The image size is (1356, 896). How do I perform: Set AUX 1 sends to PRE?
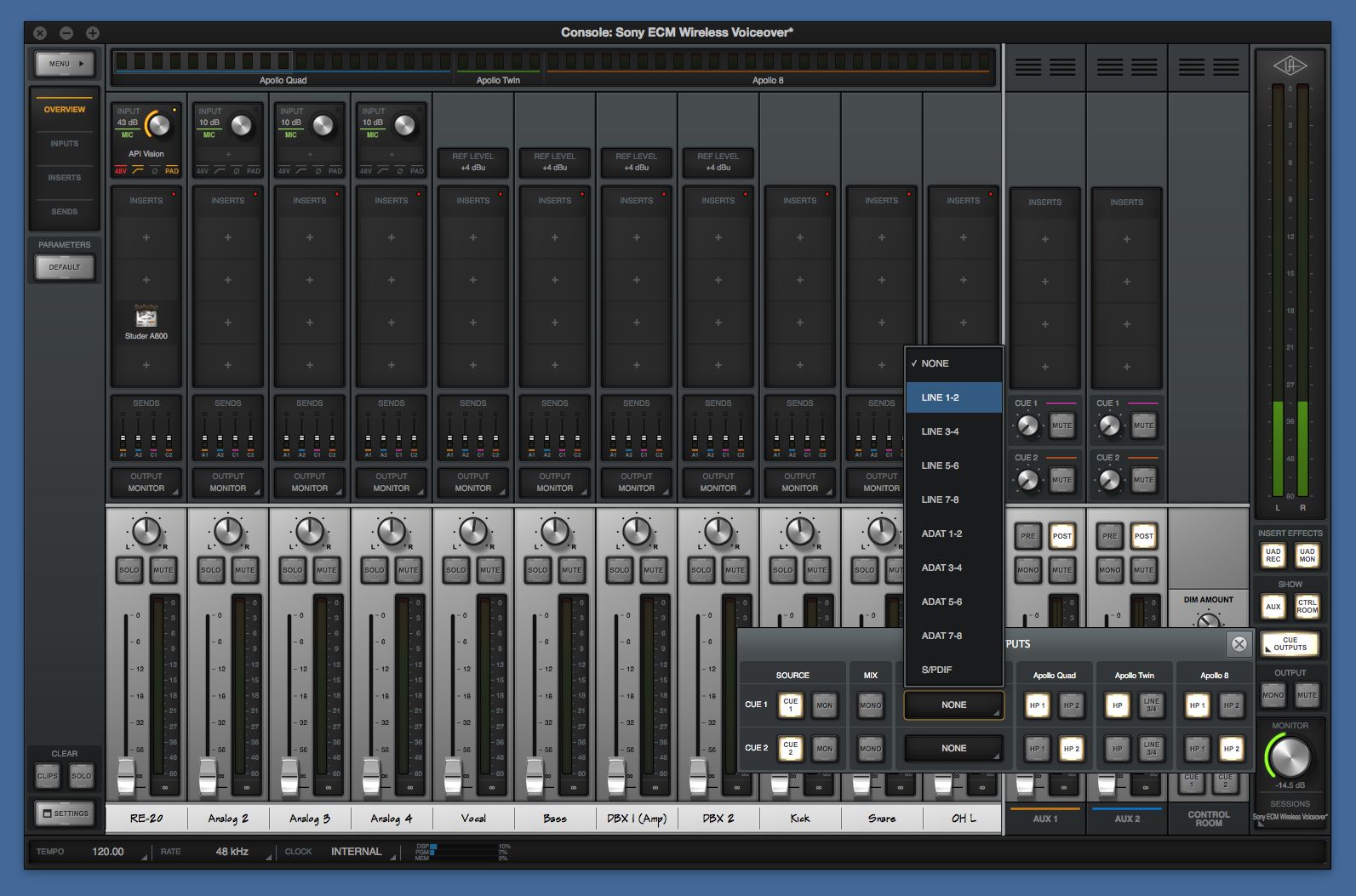coord(1028,536)
